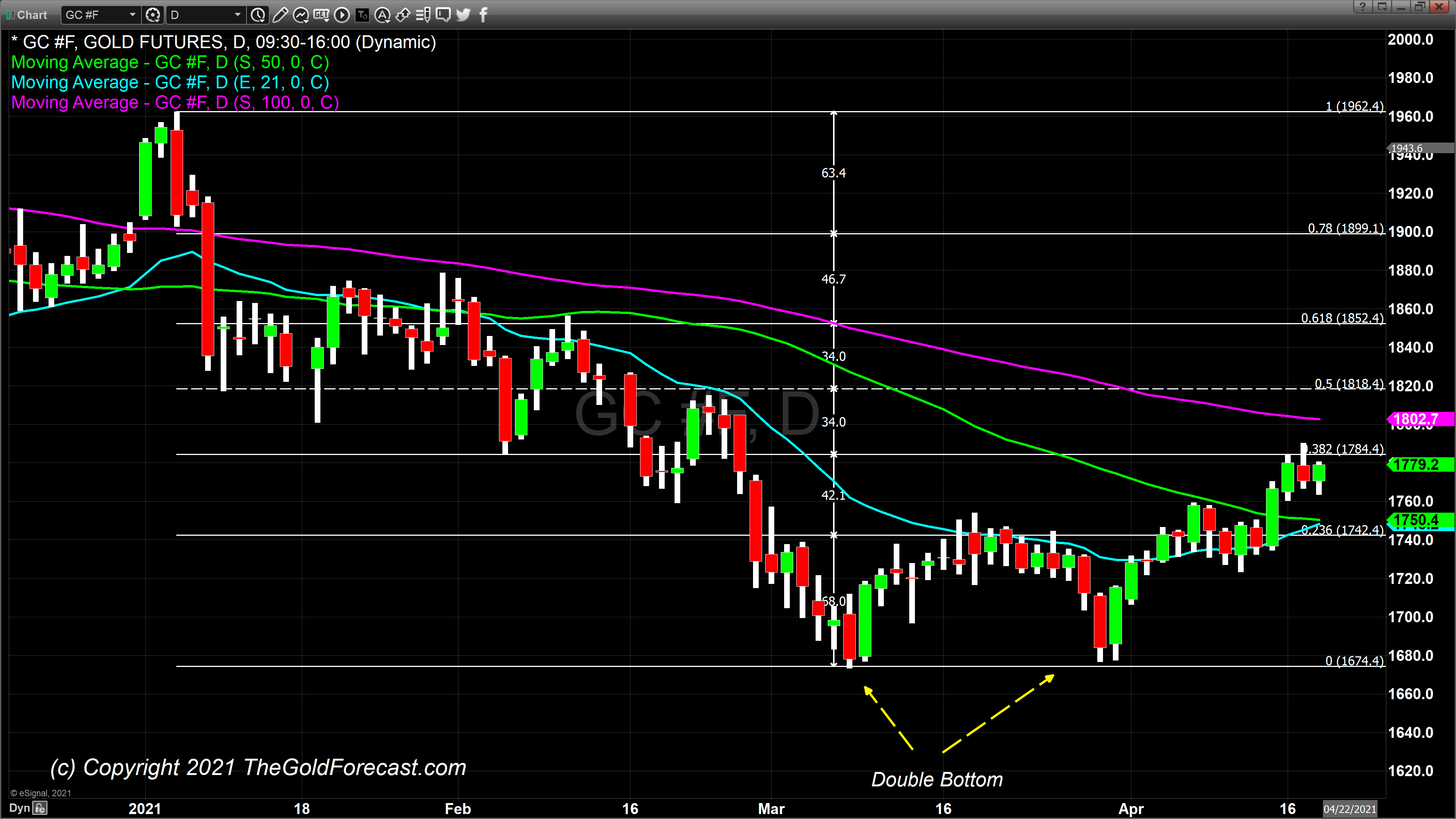Open the alerts A circle icon
The width and height of the screenshot is (1456, 819).
point(383,15)
